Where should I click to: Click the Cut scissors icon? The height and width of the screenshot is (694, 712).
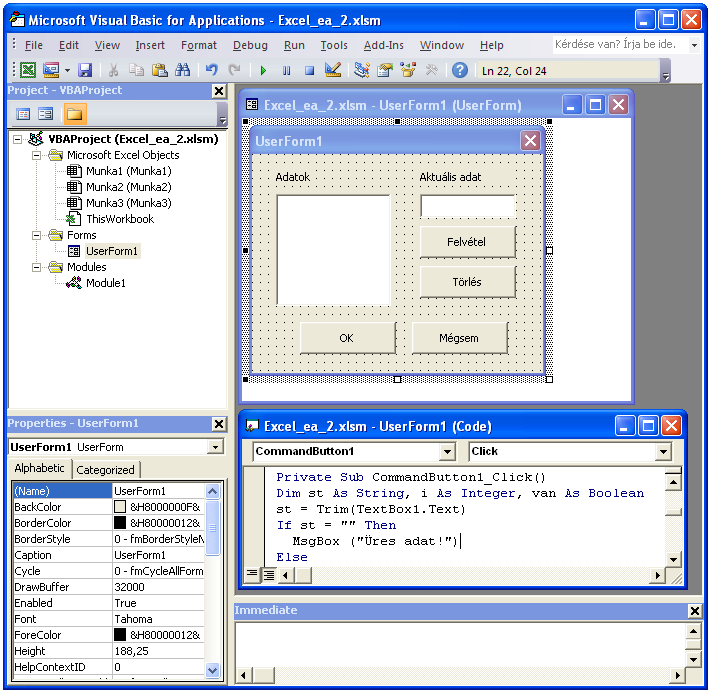tap(114, 70)
